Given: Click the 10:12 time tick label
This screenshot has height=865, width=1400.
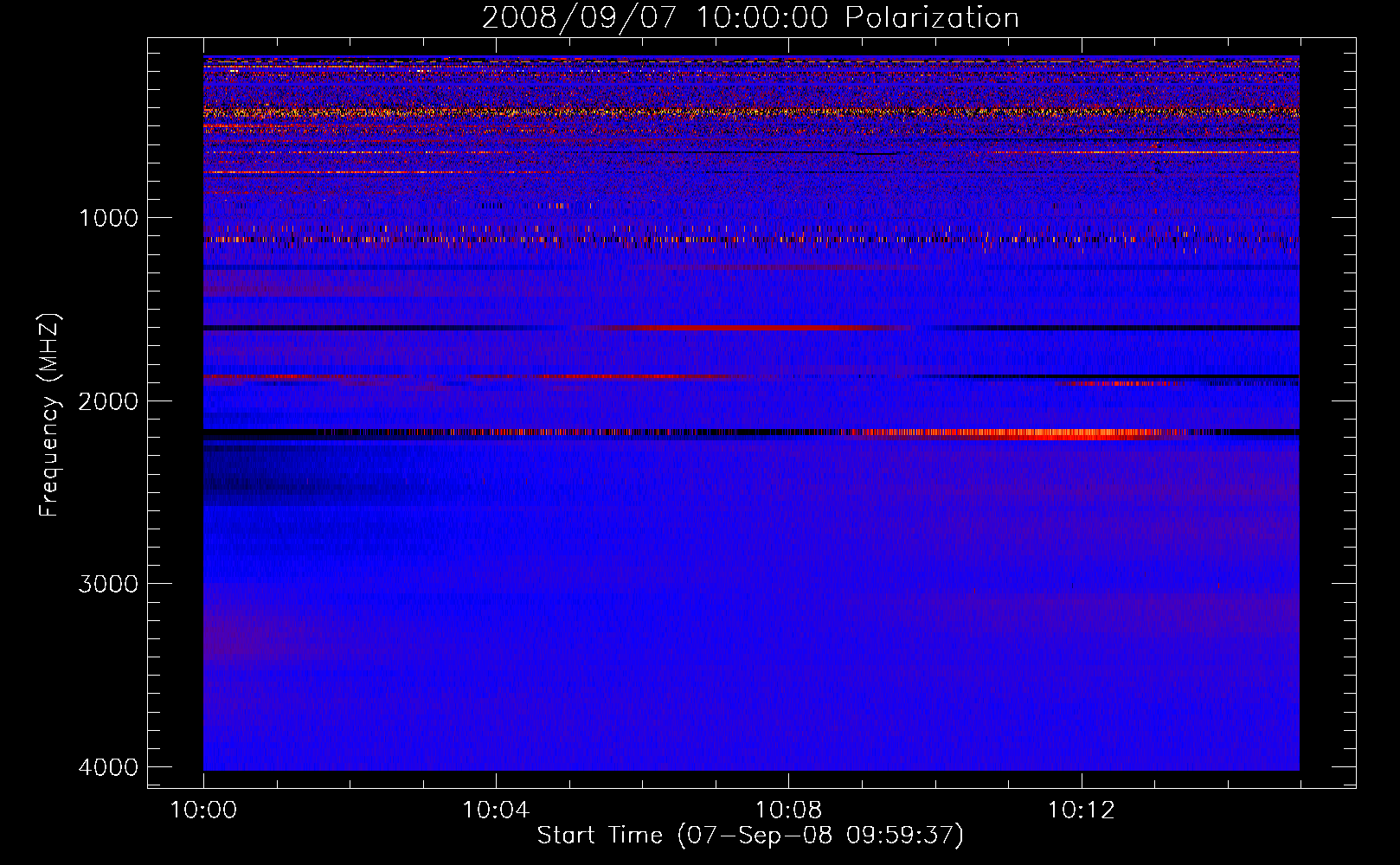Looking at the screenshot, I should [1081, 811].
